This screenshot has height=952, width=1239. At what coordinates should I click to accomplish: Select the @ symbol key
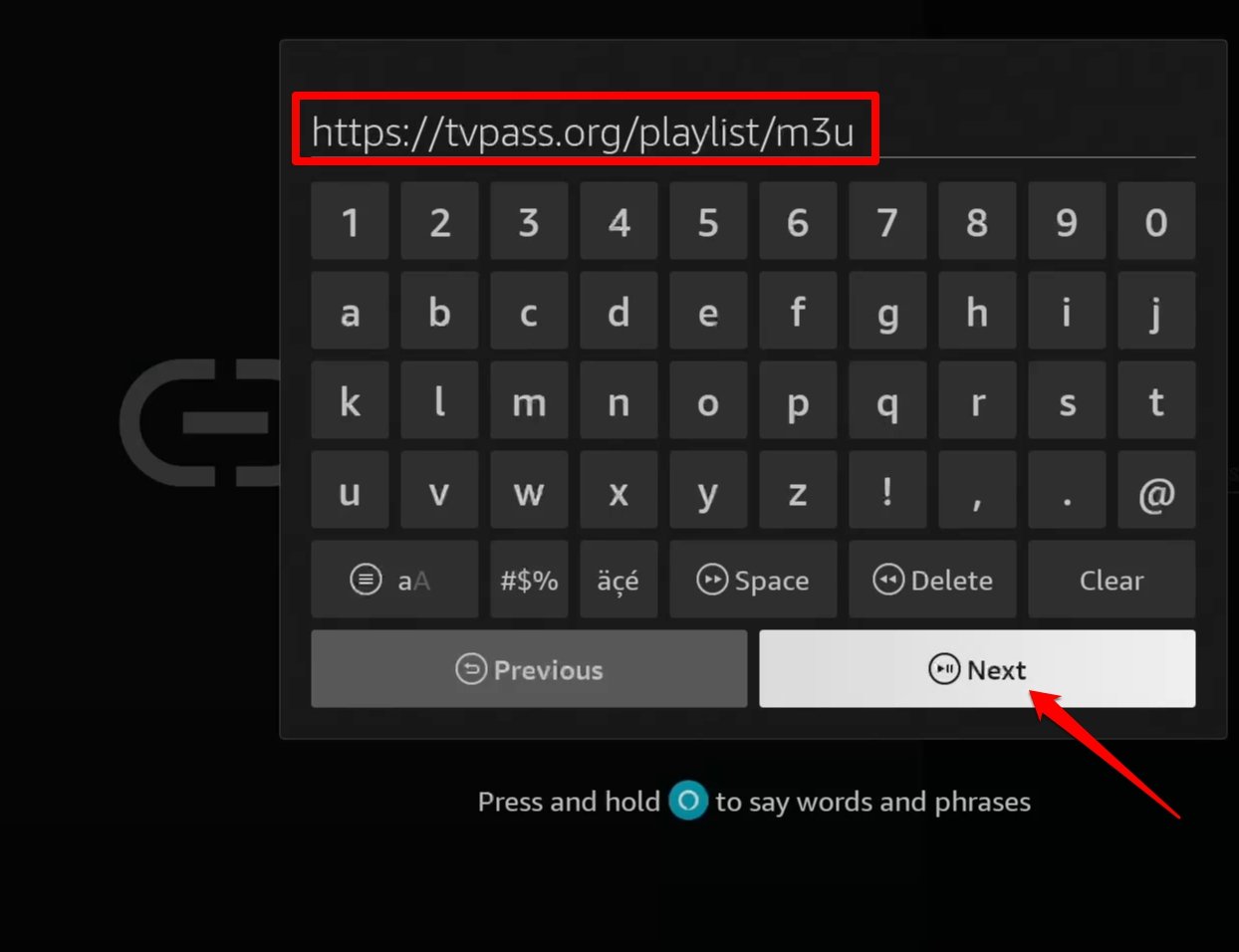tap(1156, 489)
